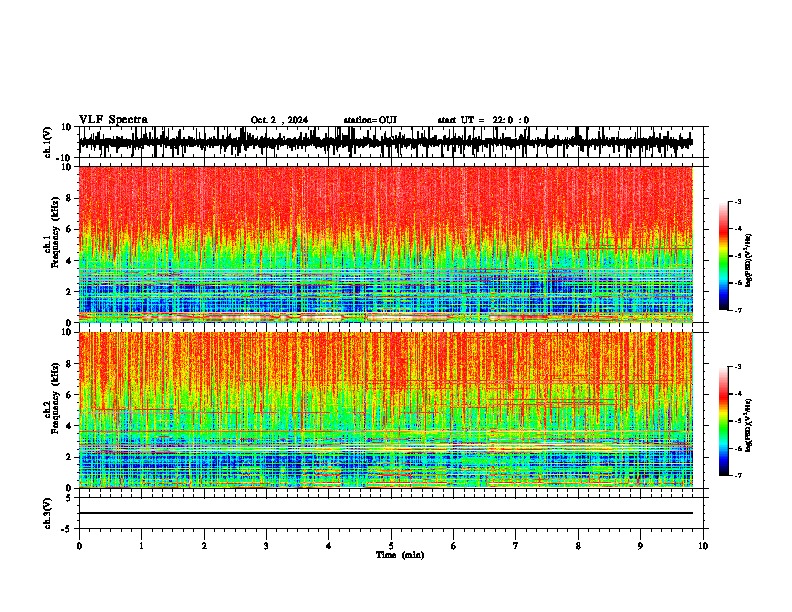Image resolution: width=792 pixels, height=612 pixels.
Task: Click the time axis tick label "9"
Action: (640, 546)
